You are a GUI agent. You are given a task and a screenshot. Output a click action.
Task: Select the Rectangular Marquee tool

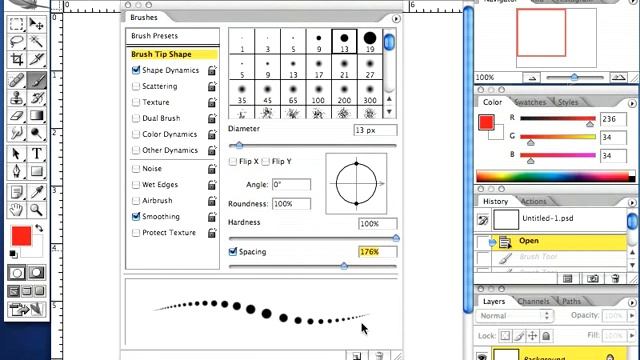click(x=16, y=24)
